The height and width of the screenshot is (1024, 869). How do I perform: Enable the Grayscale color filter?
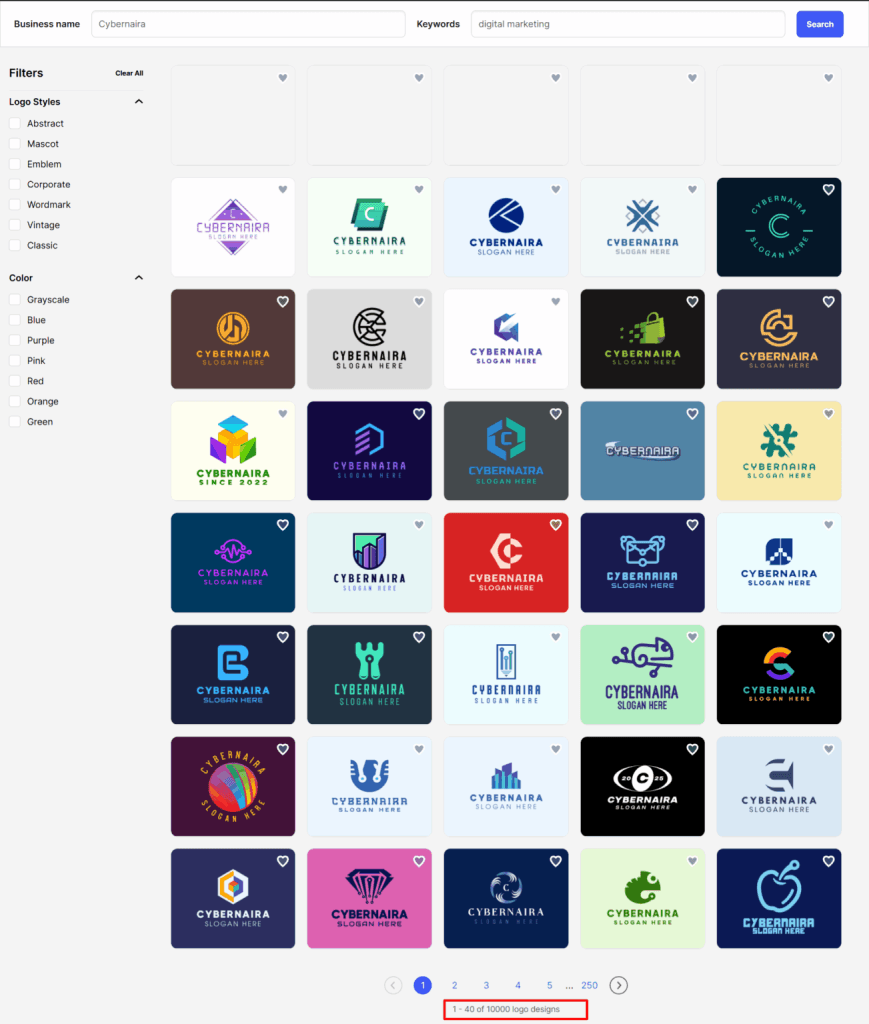[x=14, y=299]
